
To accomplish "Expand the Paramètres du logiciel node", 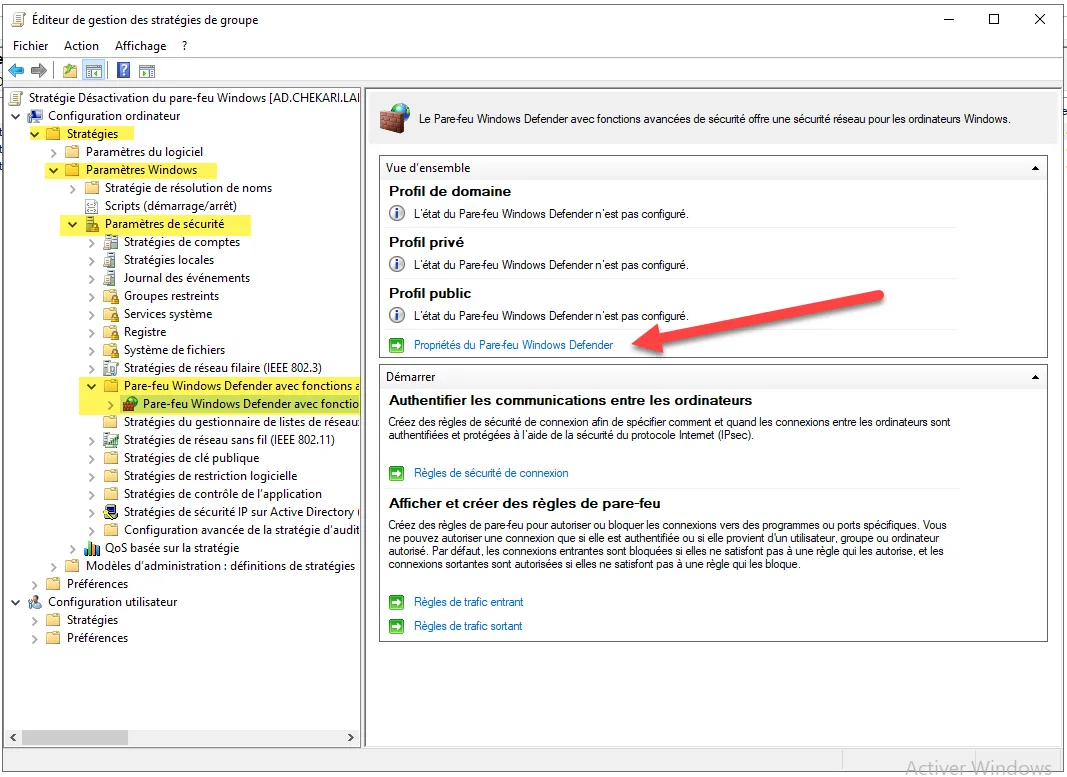I will [53, 152].
